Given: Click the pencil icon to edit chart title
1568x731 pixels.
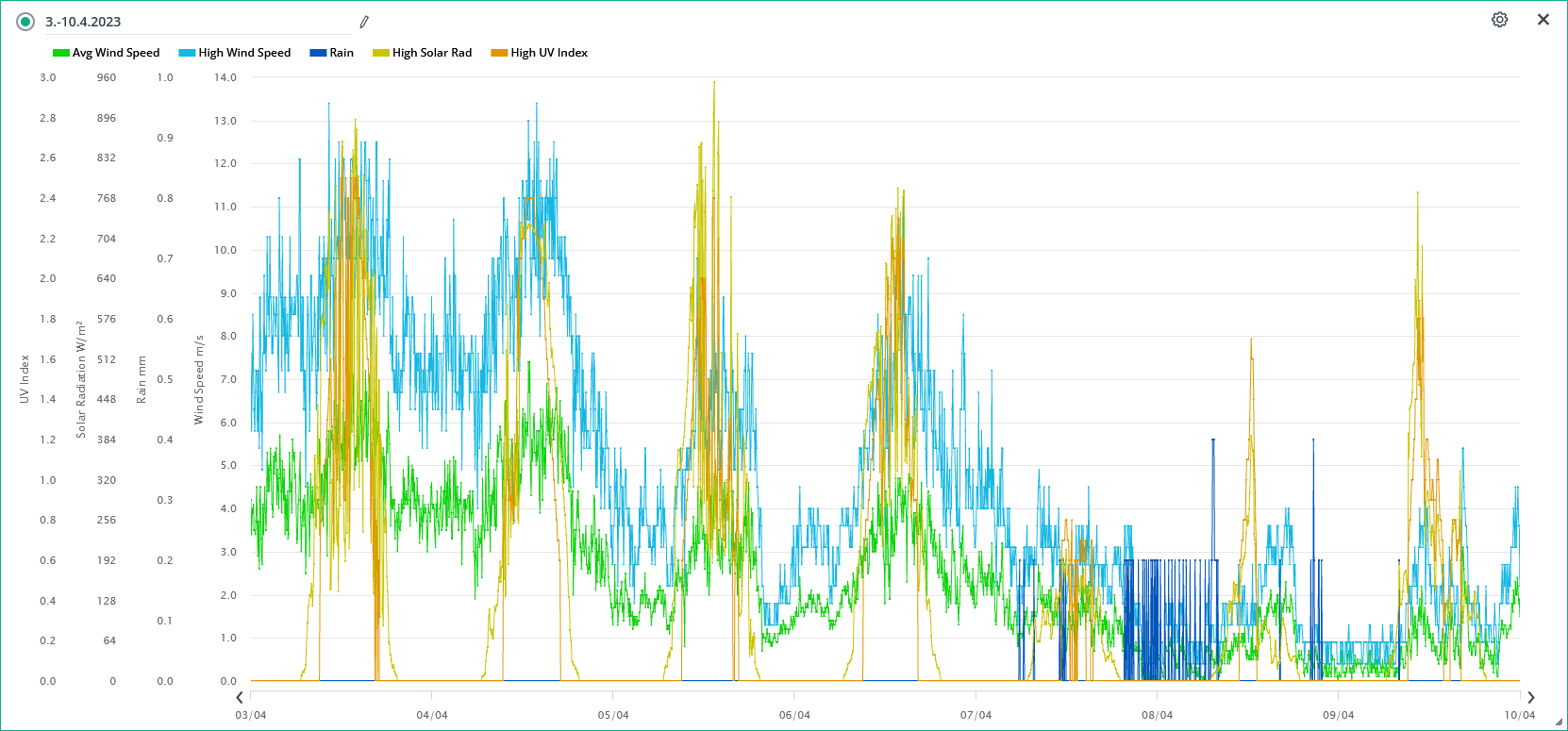Looking at the screenshot, I should [364, 22].
